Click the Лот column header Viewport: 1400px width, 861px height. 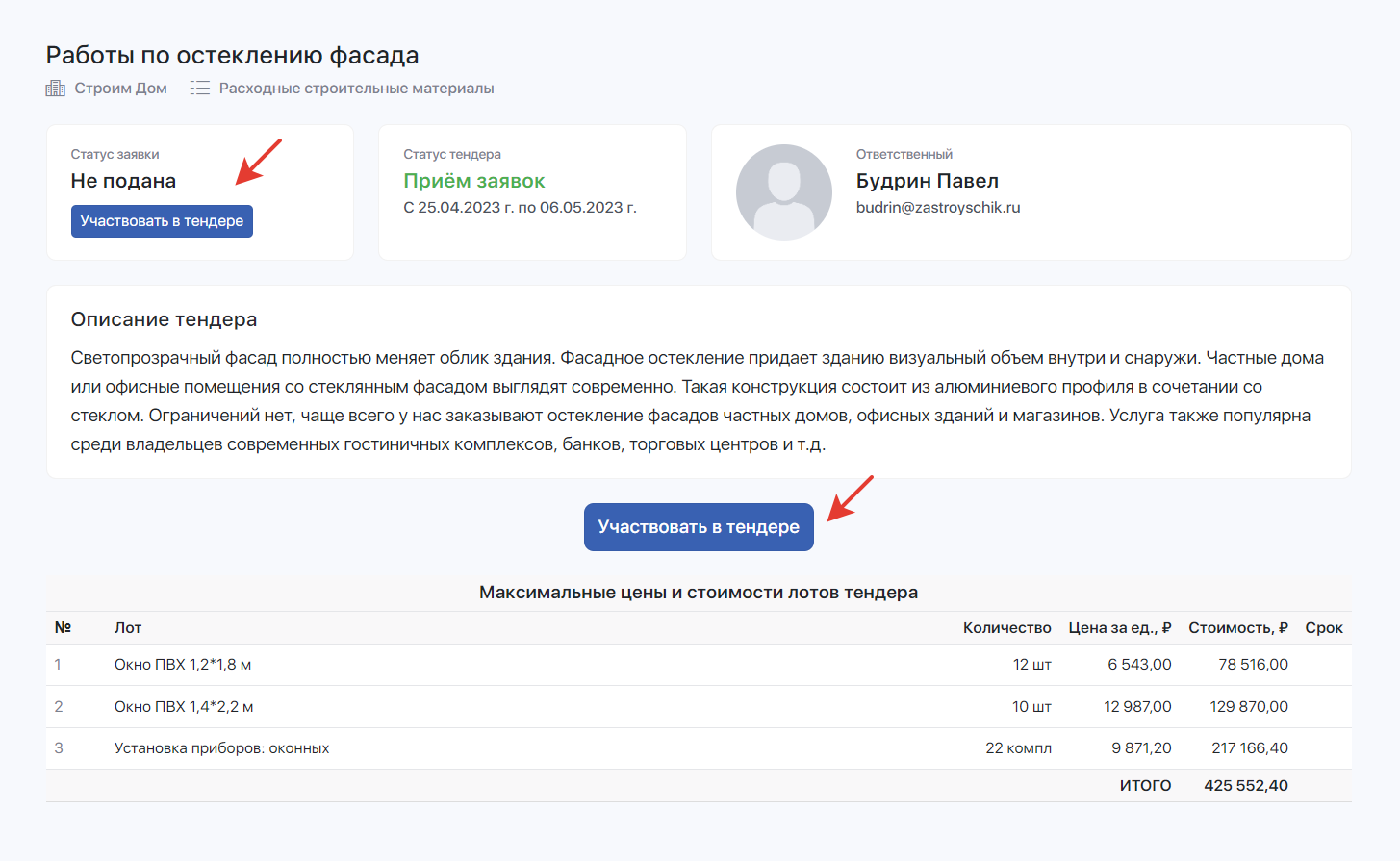click(x=128, y=628)
